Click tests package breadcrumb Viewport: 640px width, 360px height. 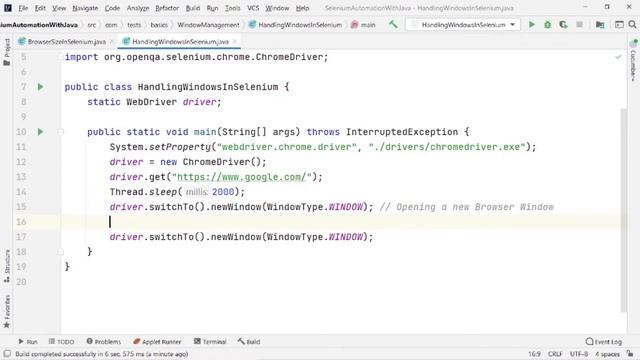click(x=134, y=25)
